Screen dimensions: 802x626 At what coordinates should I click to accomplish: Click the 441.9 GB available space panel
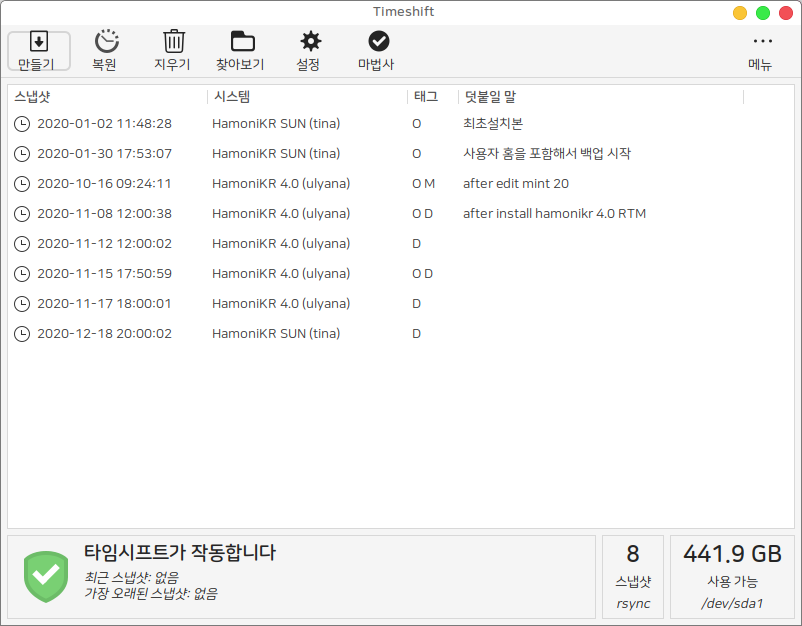pyautogui.click(x=732, y=577)
